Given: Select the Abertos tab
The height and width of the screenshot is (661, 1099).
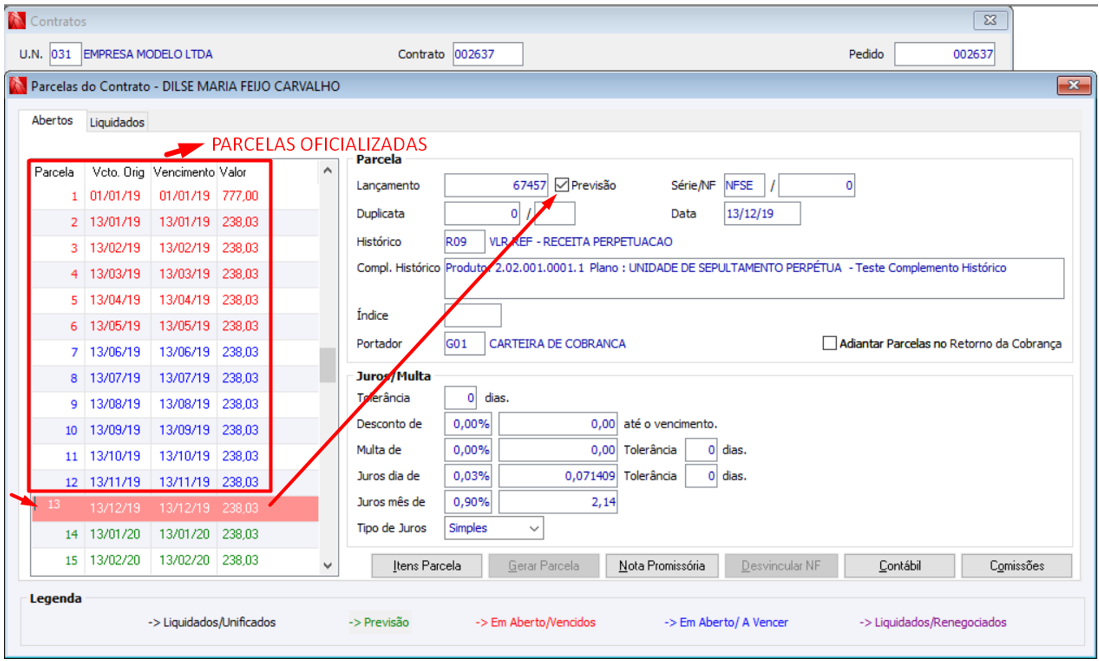Looking at the screenshot, I should pyautogui.click(x=53, y=121).
